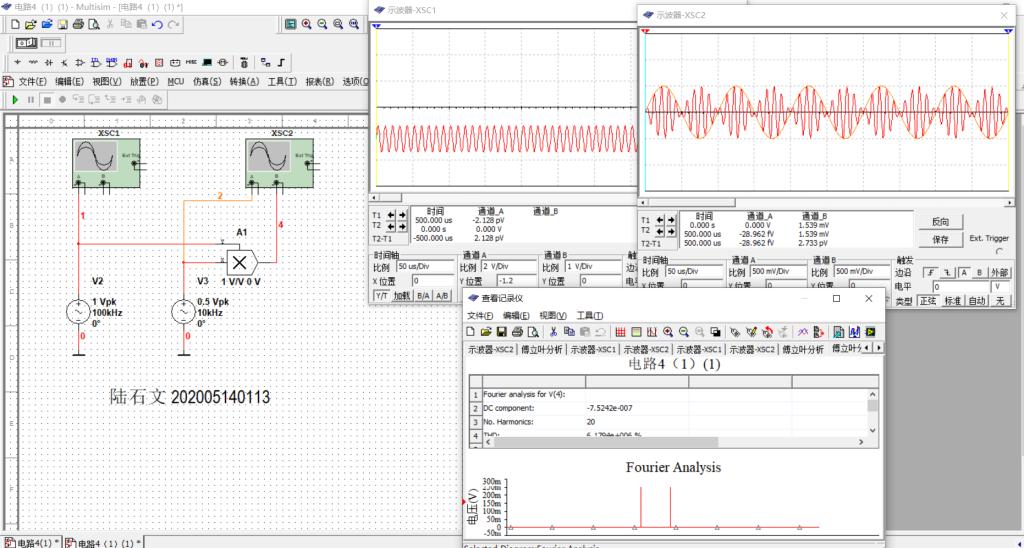The image size is (1024, 548).
Task: Select 正弦 trigger type in XSC2
Action: click(928, 301)
